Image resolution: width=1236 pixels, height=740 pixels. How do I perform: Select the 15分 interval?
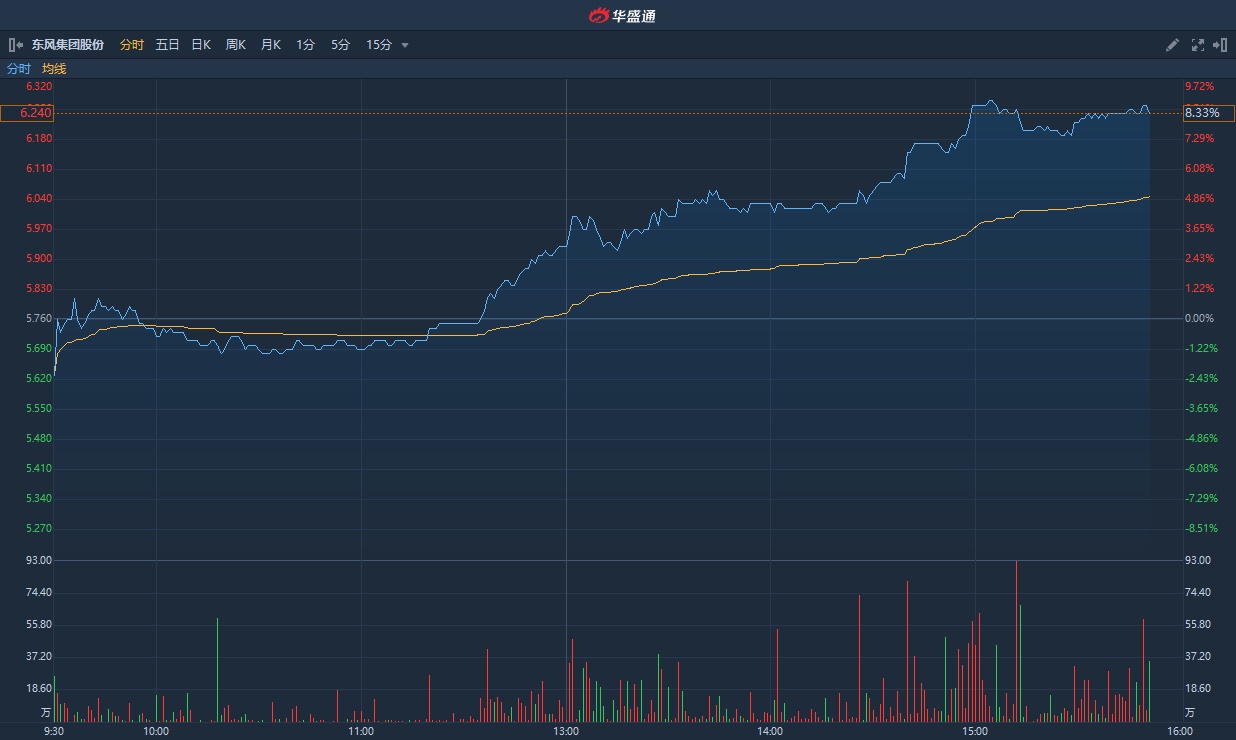click(x=379, y=45)
